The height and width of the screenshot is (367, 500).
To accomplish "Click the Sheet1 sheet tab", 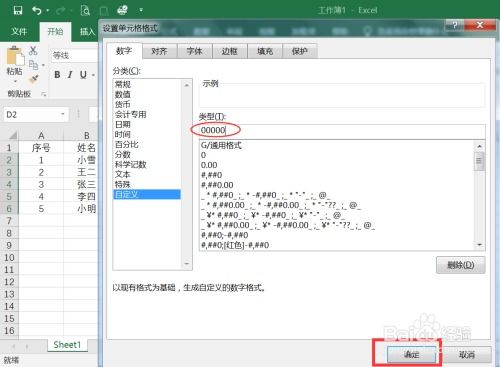I will [x=67, y=345].
